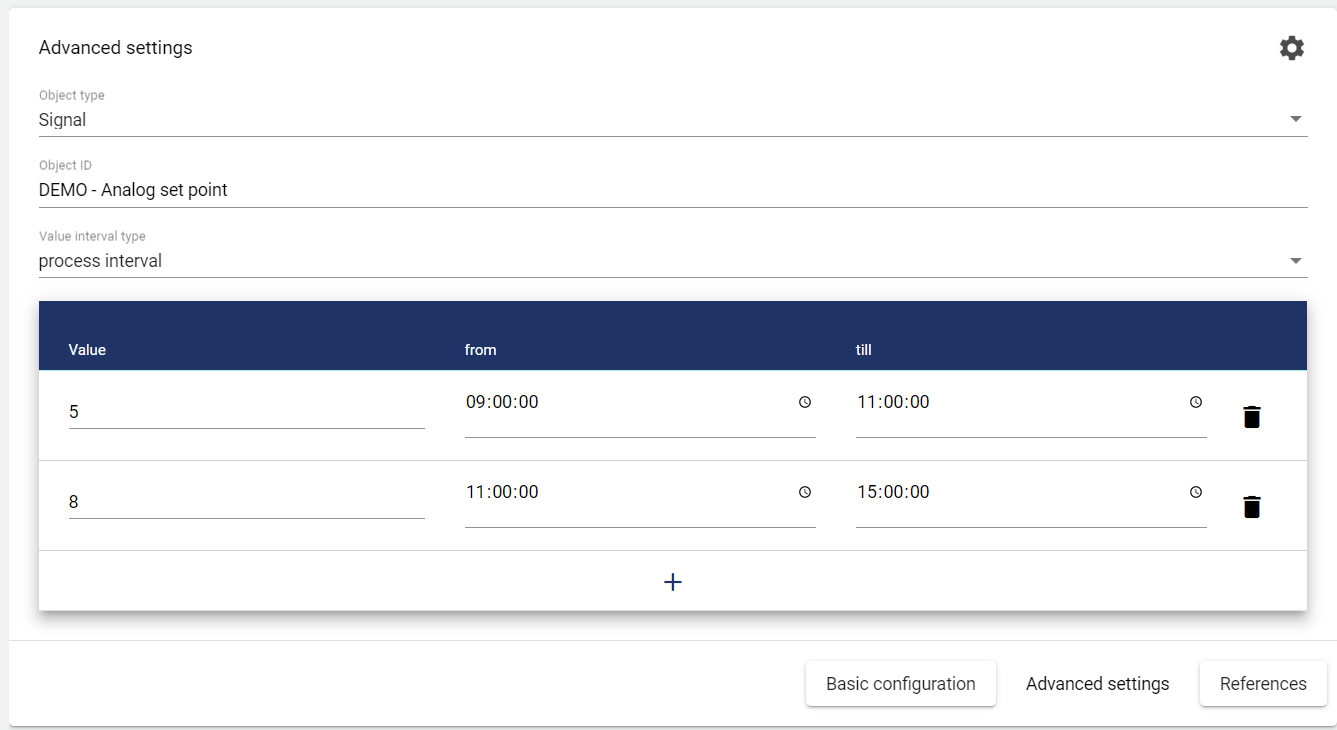Open time picker for 09:00:00 from field
This screenshot has height=730, width=1337.
click(804, 402)
